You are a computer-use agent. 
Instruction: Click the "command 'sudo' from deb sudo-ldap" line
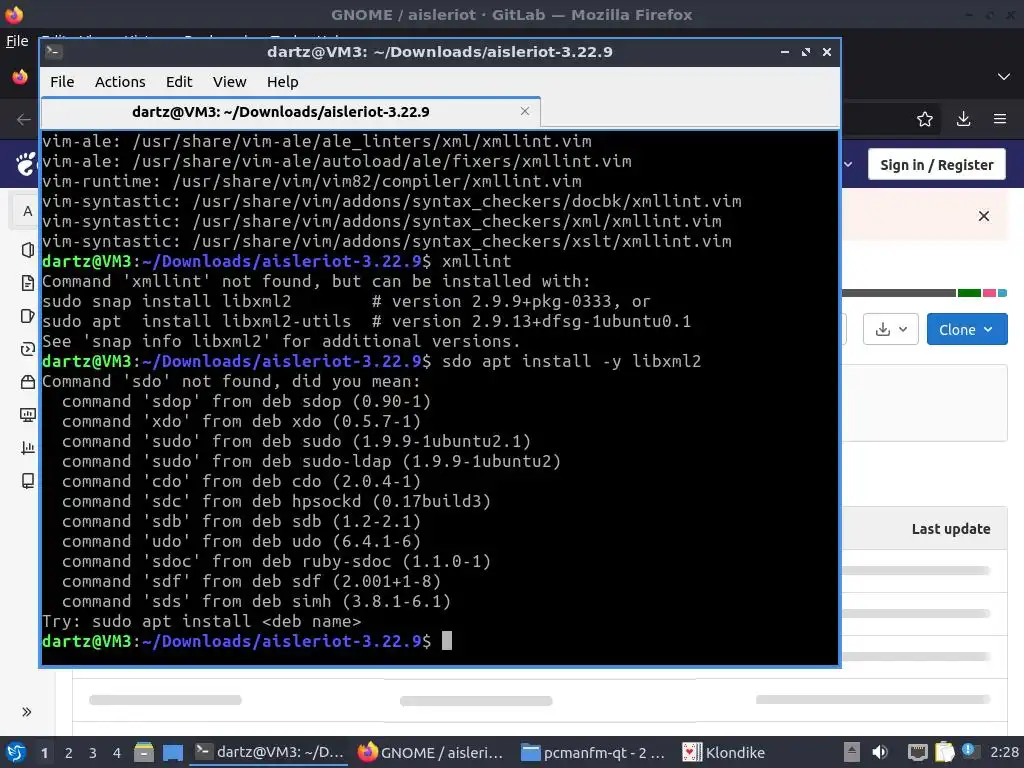[x=312, y=461]
